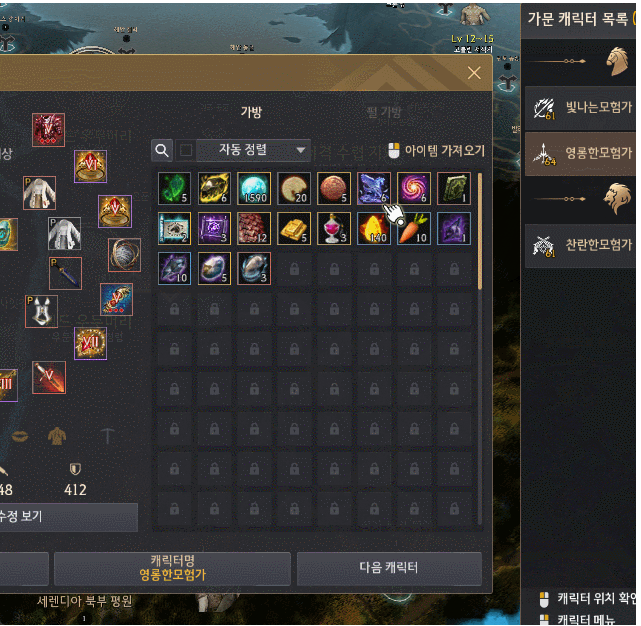Click the magnifier search icon in bag

click(162, 150)
